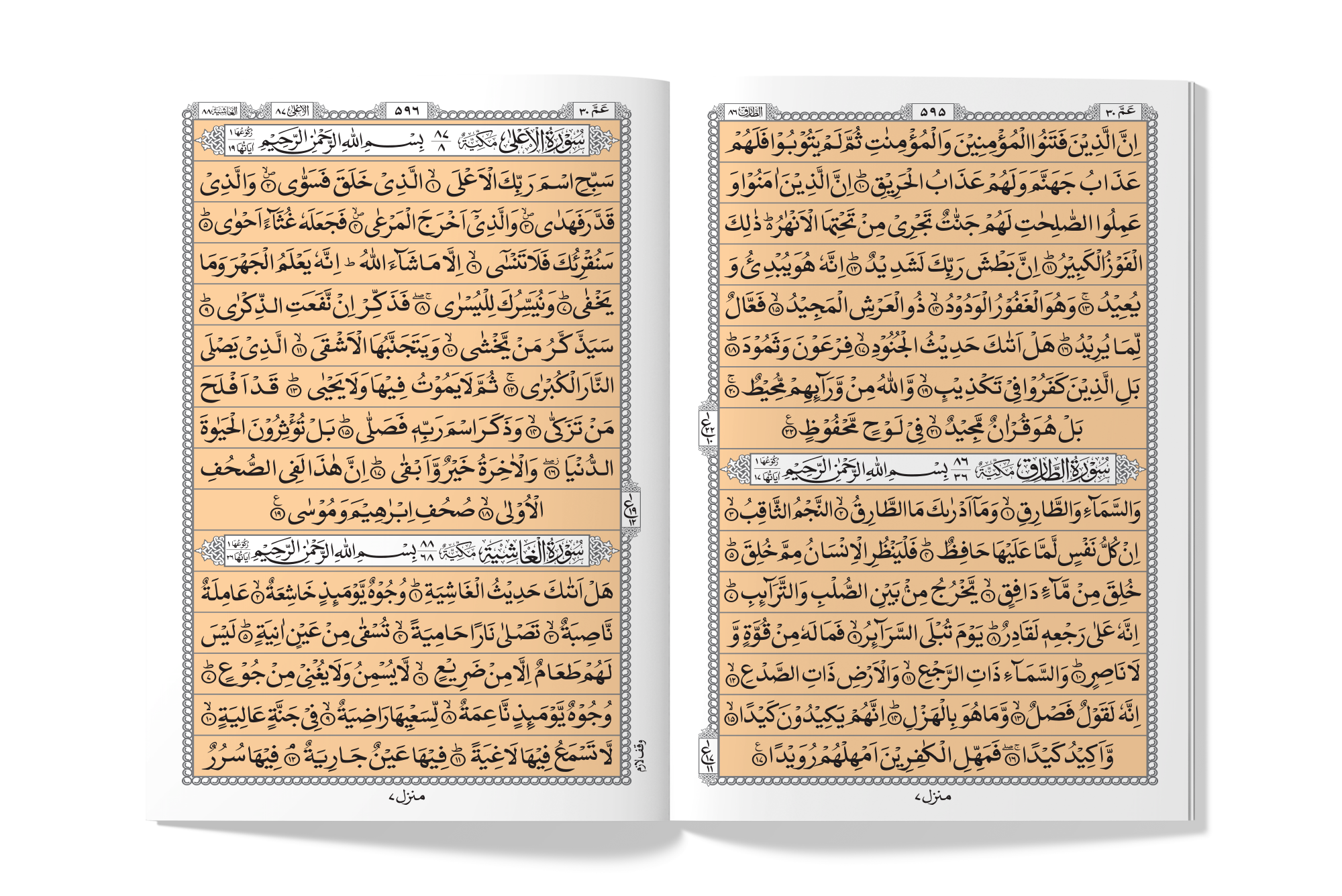Click Manzil 7 footer under left page
Viewport: 1342px width, 896px height.
(x=407, y=797)
